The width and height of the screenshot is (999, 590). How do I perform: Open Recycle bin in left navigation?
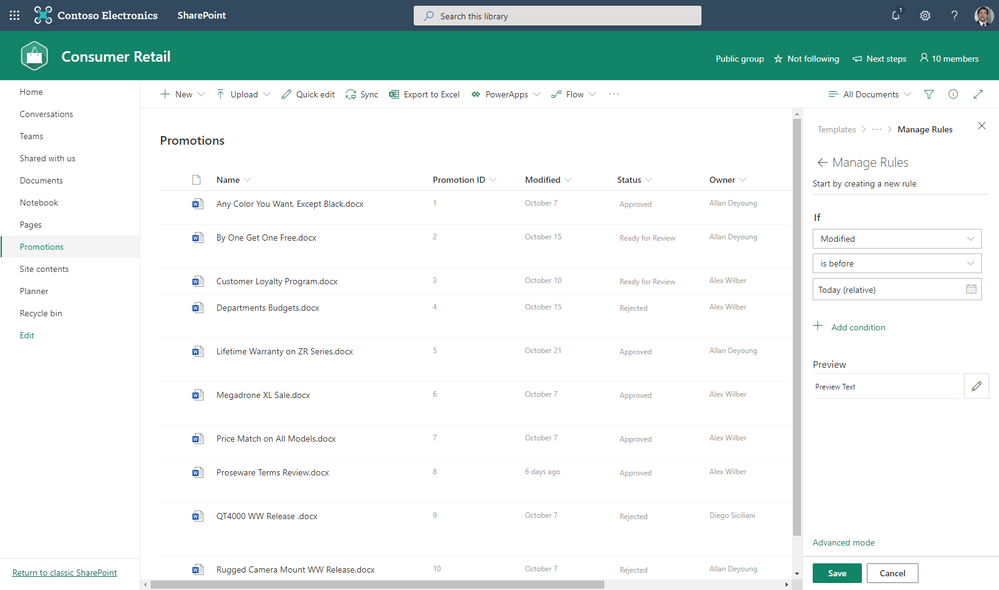click(41, 313)
